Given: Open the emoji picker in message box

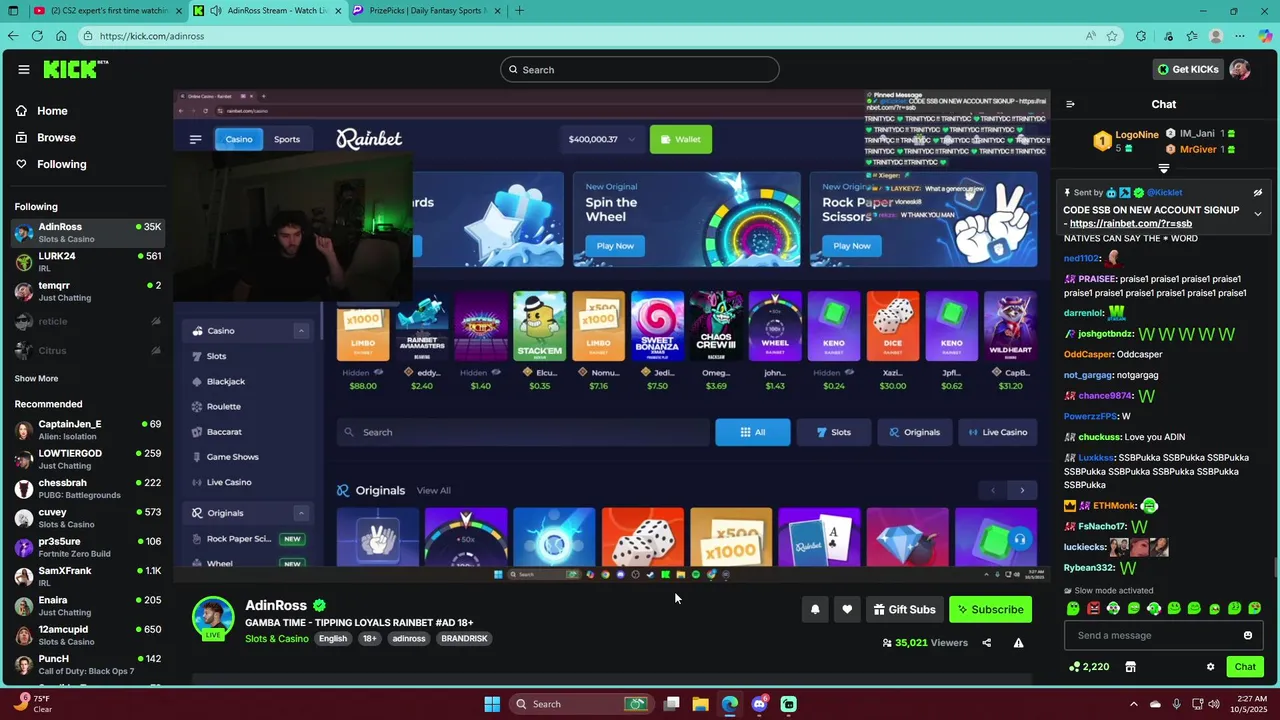Looking at the screenshot, I should [1247, 635].
